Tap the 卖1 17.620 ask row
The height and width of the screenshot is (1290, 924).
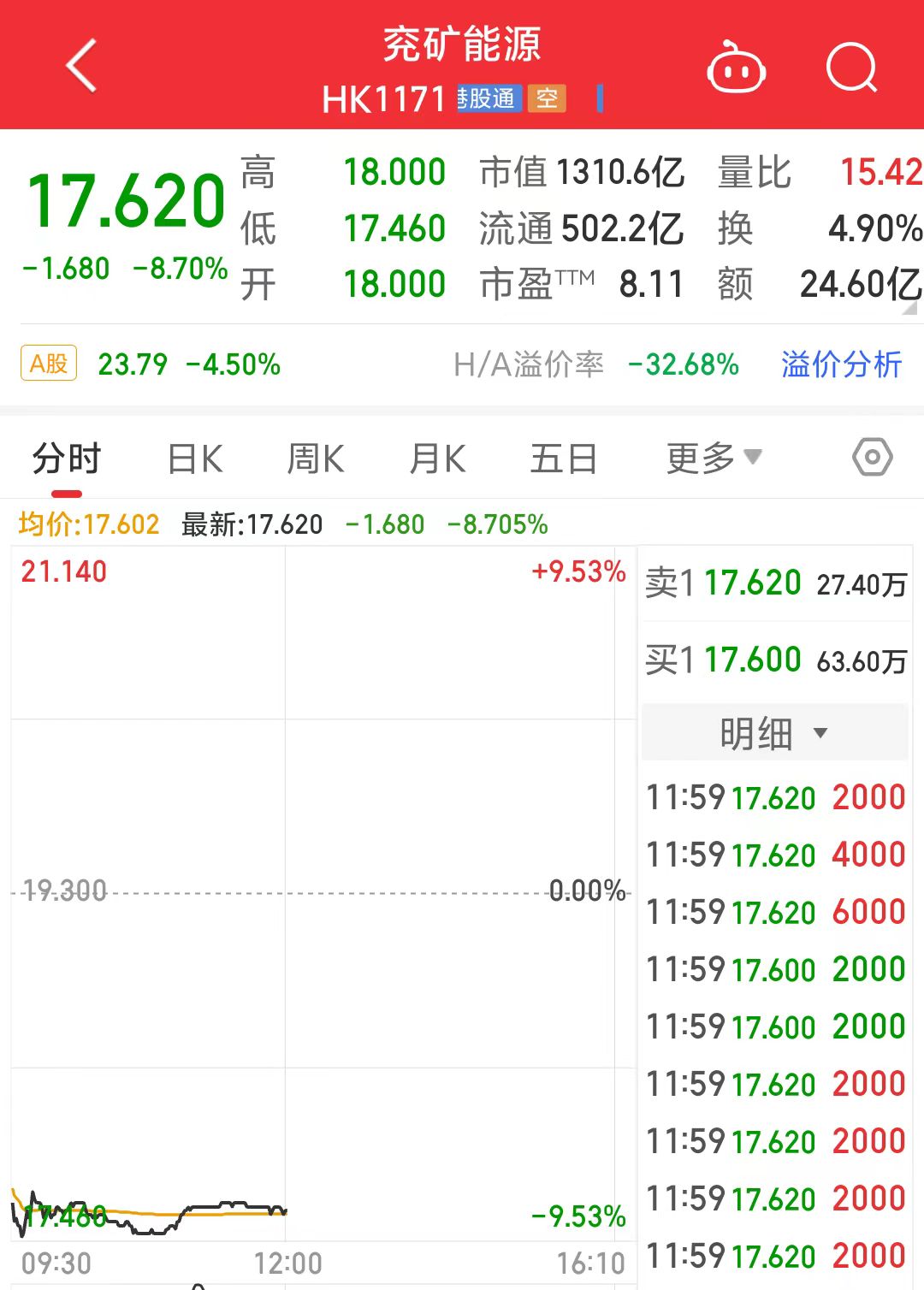click(x=775, y=583)
